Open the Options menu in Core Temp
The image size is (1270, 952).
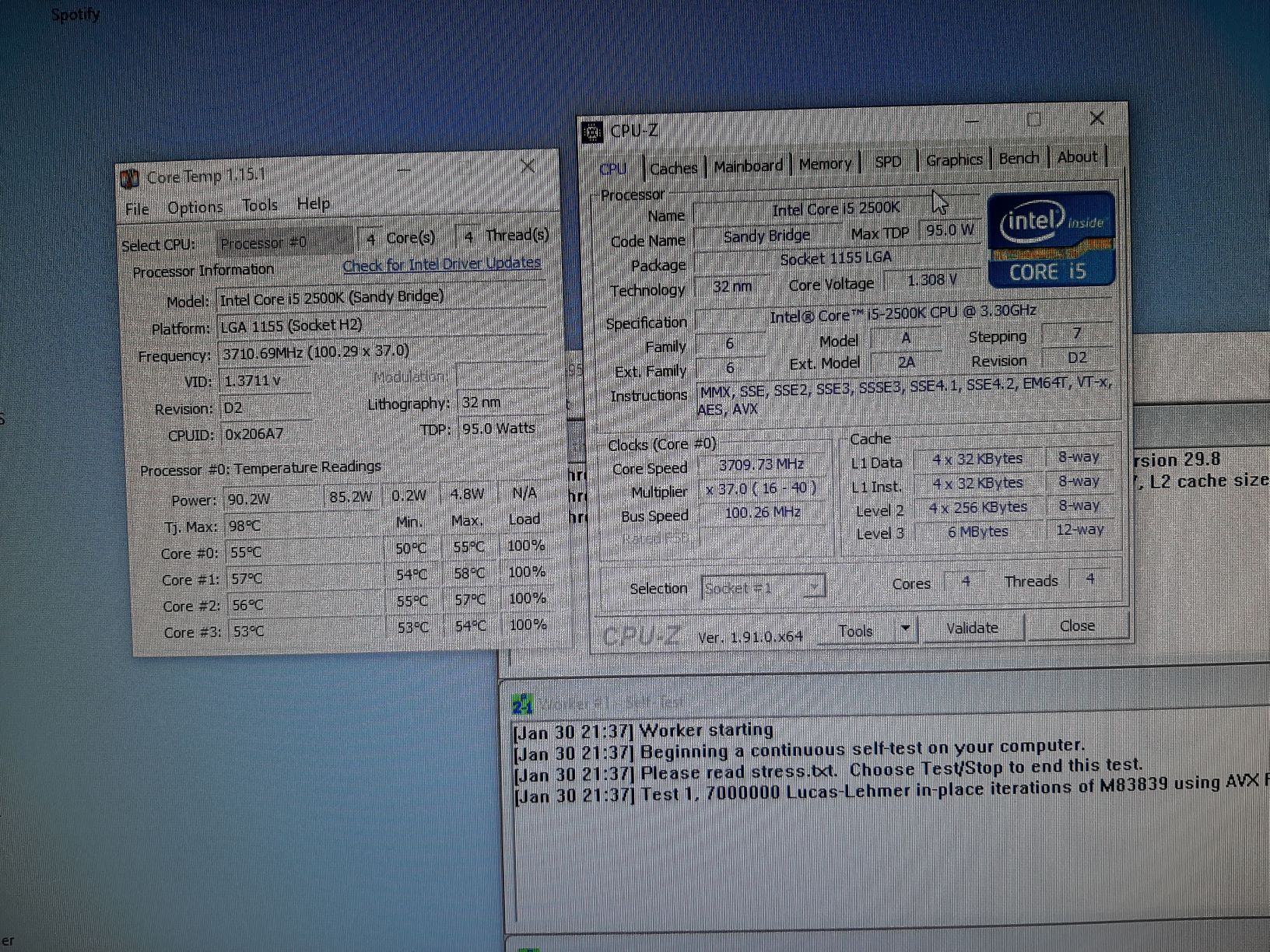pyautogui.click(x=195, y=207)
